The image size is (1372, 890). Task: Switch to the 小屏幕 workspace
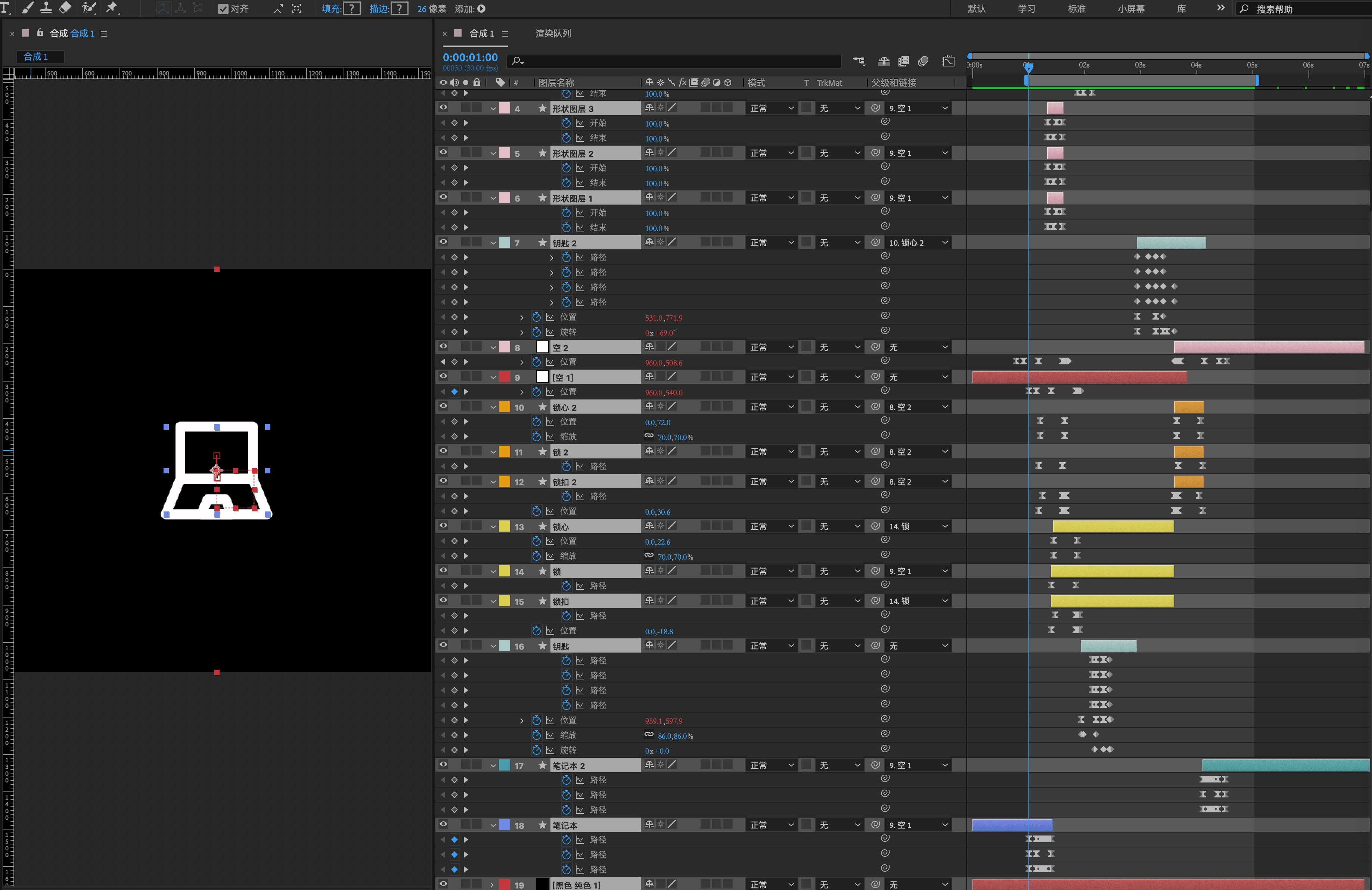click(x=1131, y=9)
